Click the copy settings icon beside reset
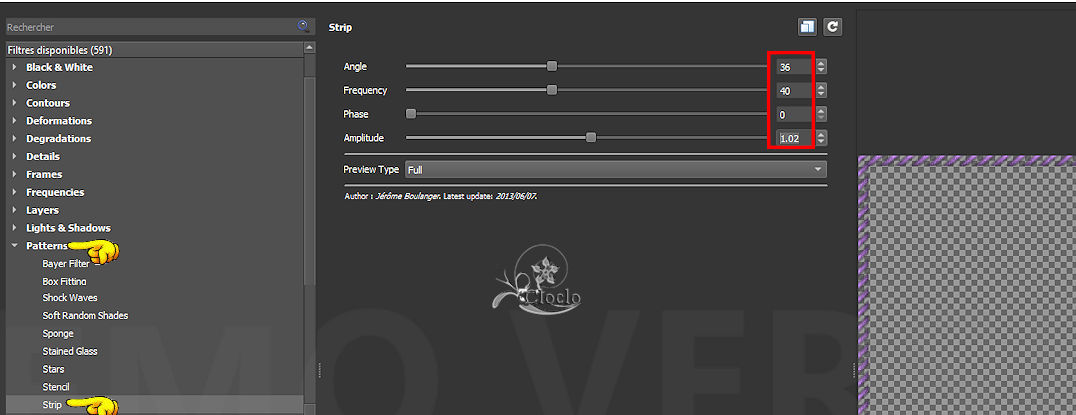This screenshot has width=1076, height=415. [x=807, y=27]
